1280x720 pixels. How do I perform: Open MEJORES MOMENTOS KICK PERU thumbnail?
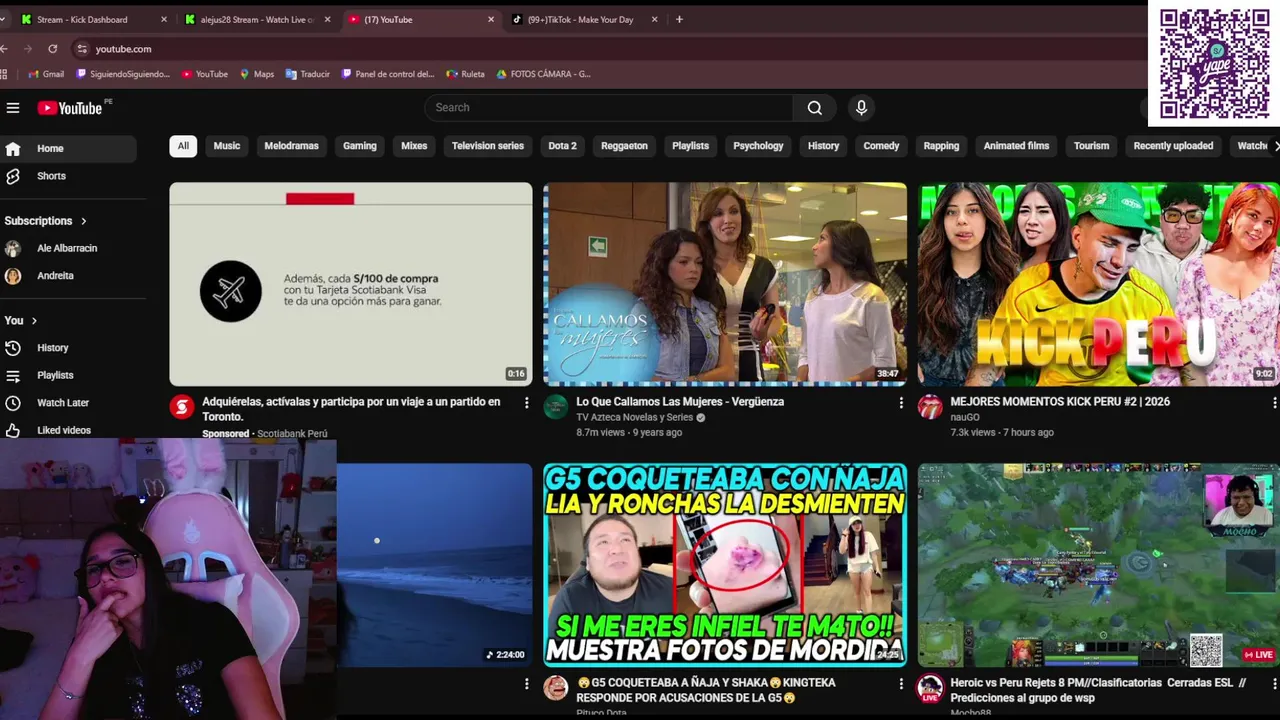[1099, 284]
